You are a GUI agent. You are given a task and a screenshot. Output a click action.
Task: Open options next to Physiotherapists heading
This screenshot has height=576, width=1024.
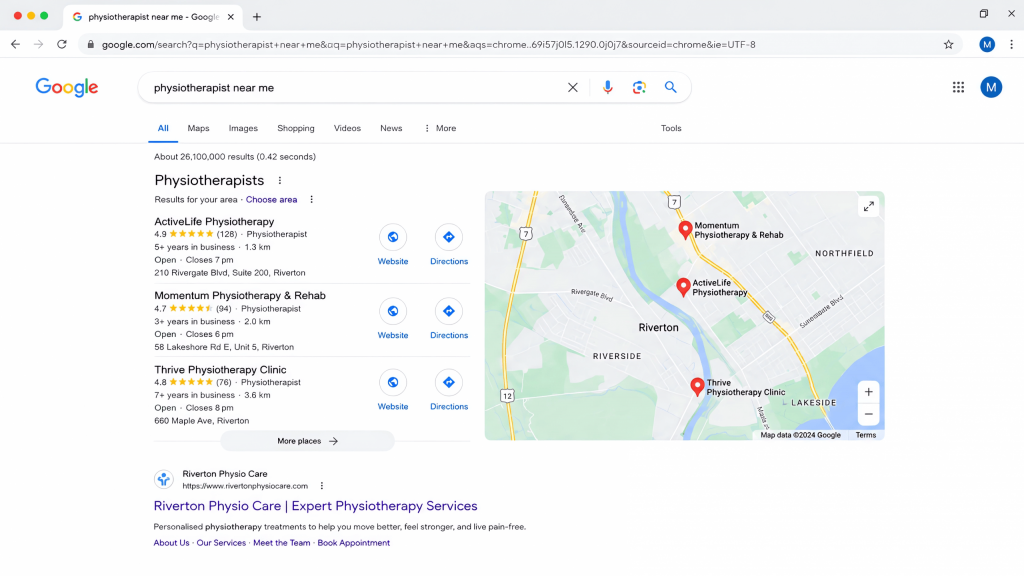[280, 180]
